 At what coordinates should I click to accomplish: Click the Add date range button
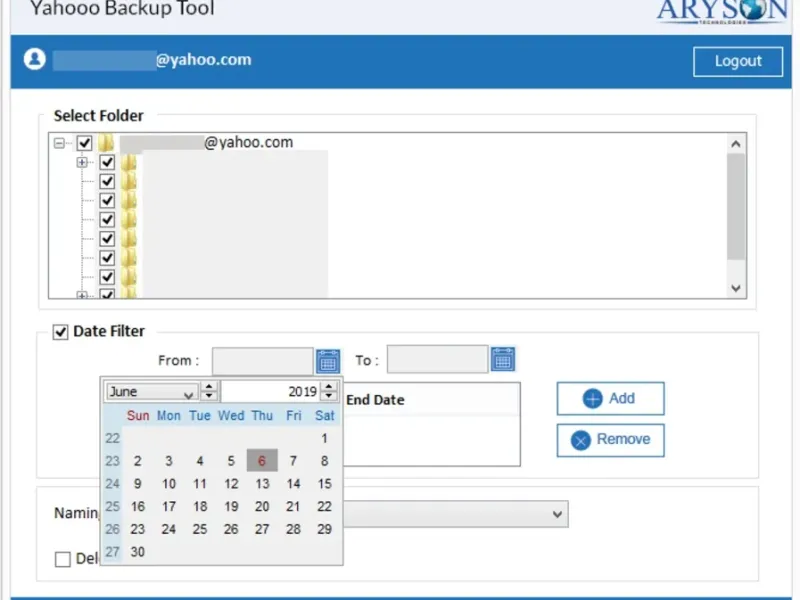[610, 398]
